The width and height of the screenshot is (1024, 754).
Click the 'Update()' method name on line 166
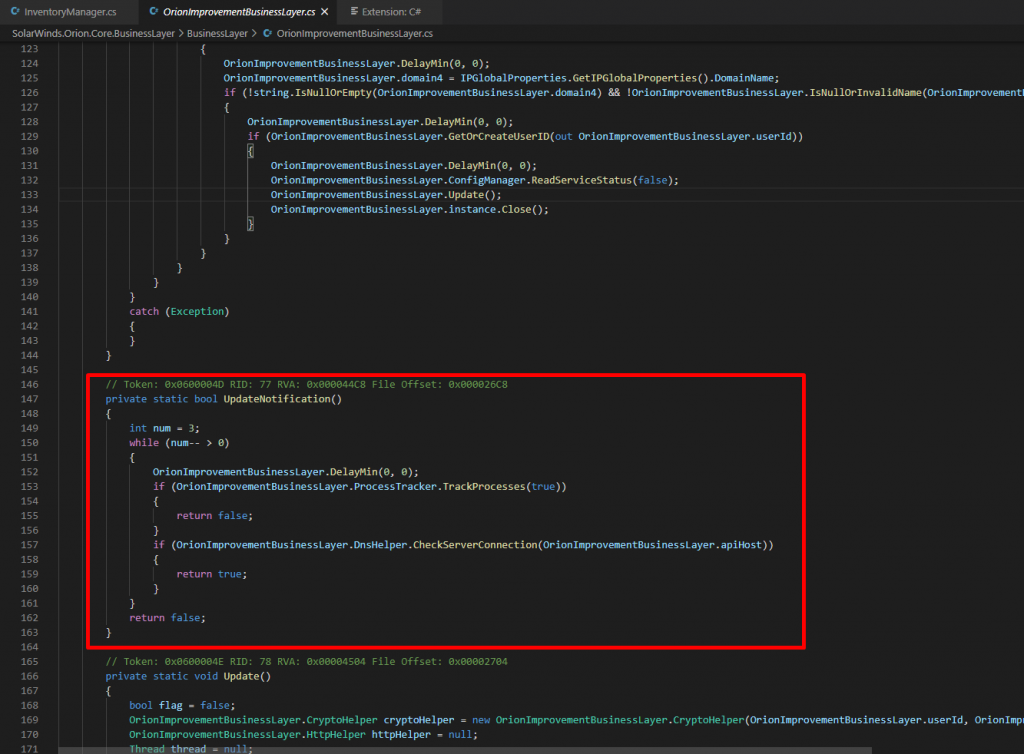click(247, 676)
